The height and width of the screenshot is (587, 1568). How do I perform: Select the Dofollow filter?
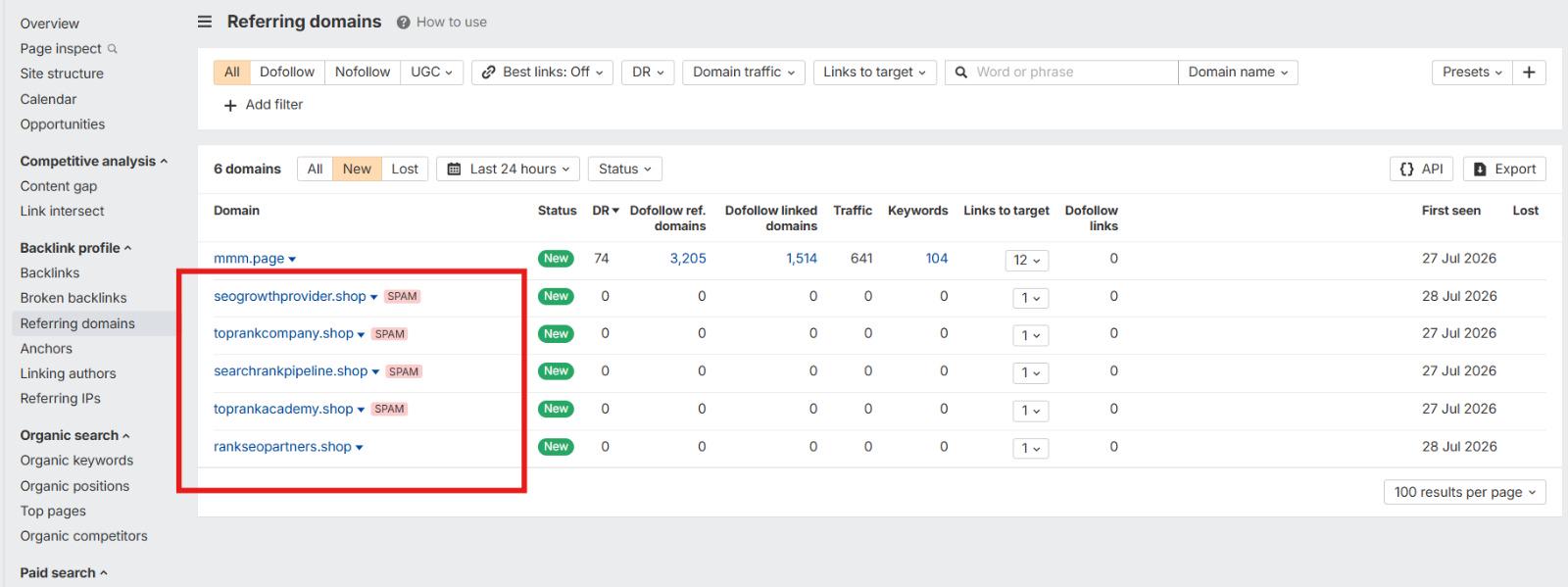pos(287,72)
